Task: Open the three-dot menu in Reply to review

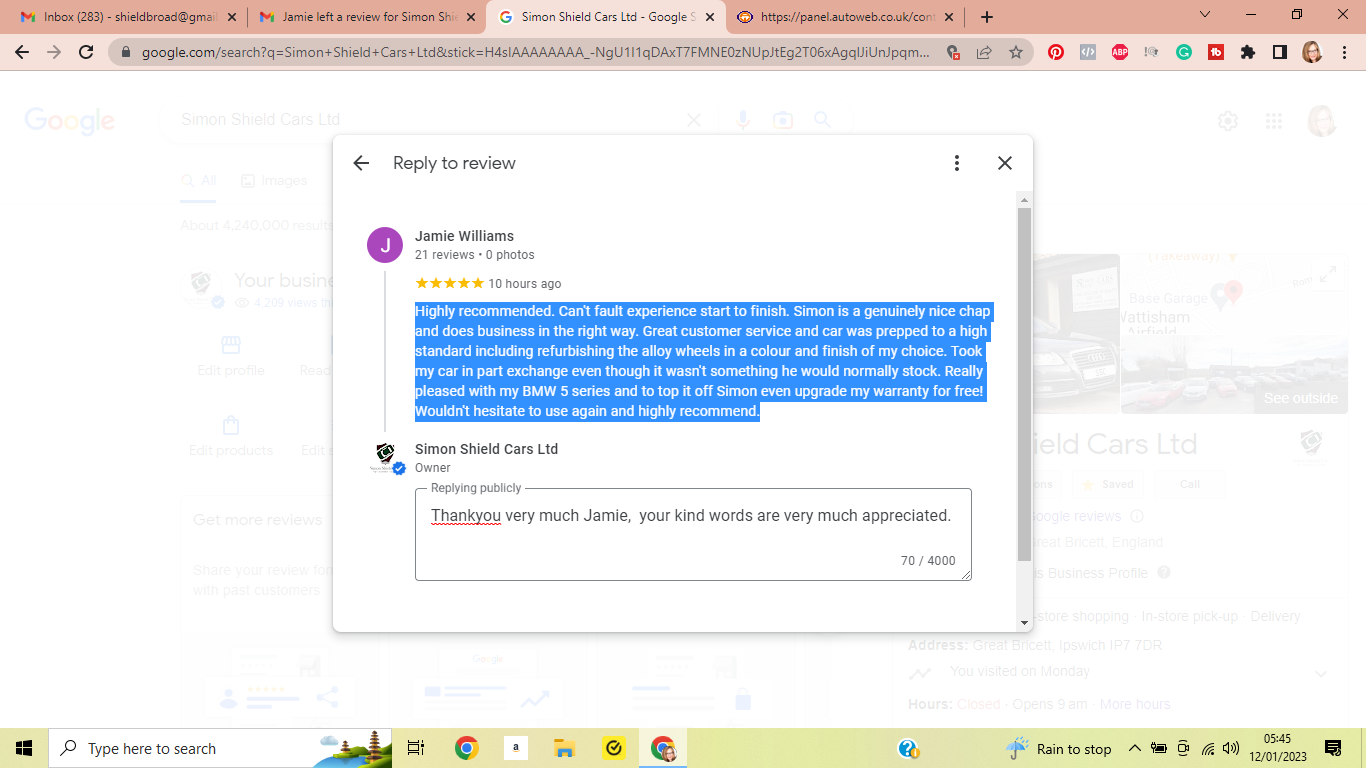Action: click(957, 163)
